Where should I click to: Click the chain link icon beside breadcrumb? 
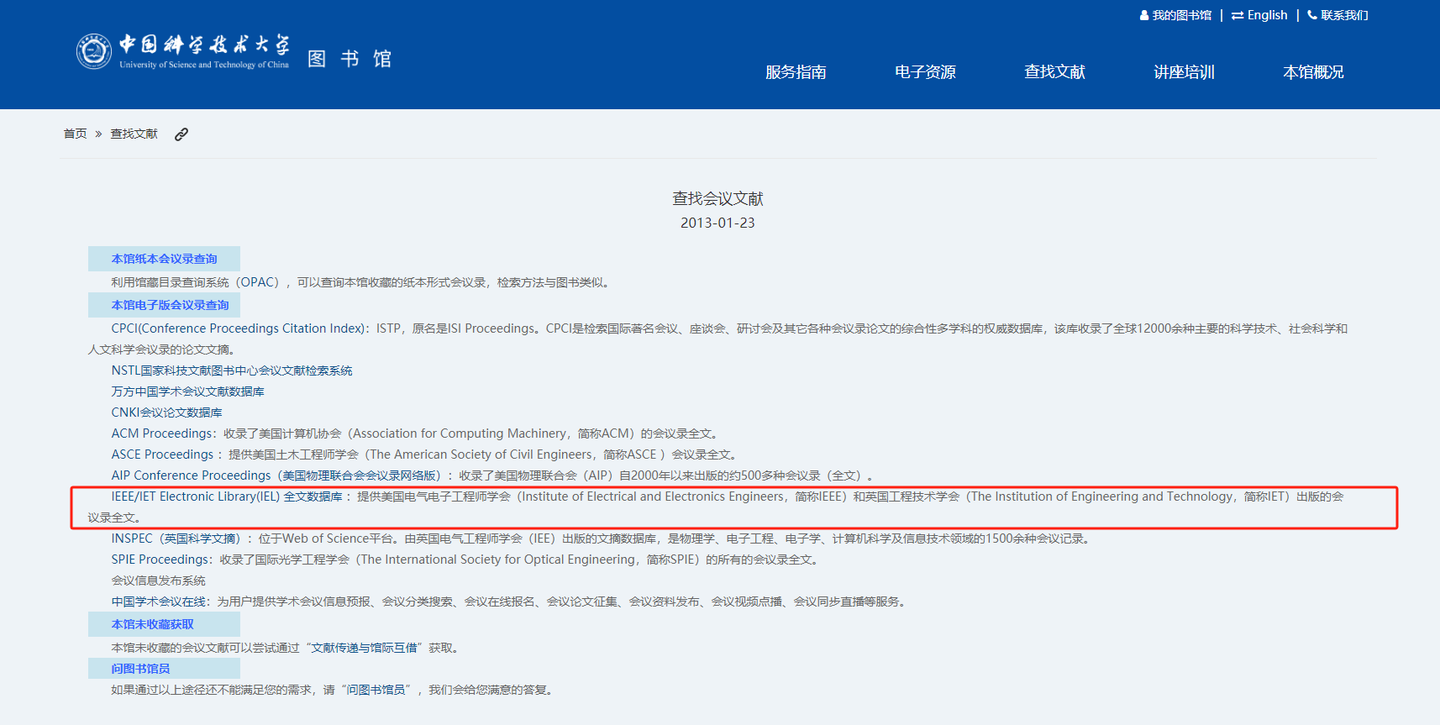click(181, 134)
